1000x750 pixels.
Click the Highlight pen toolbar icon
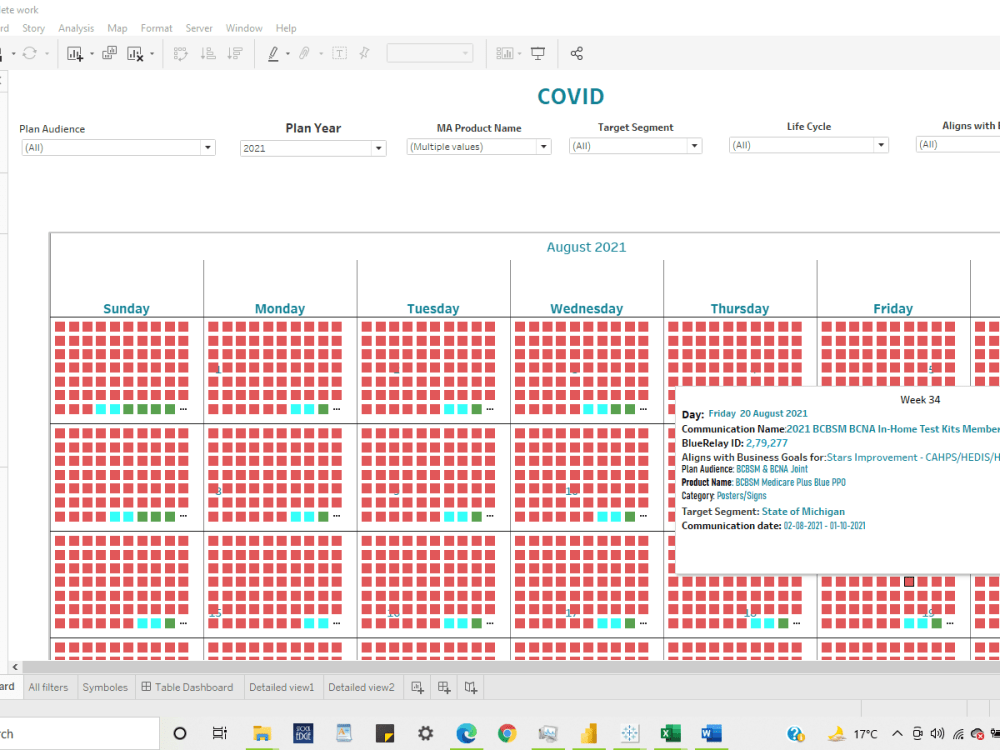click(273, 54)
